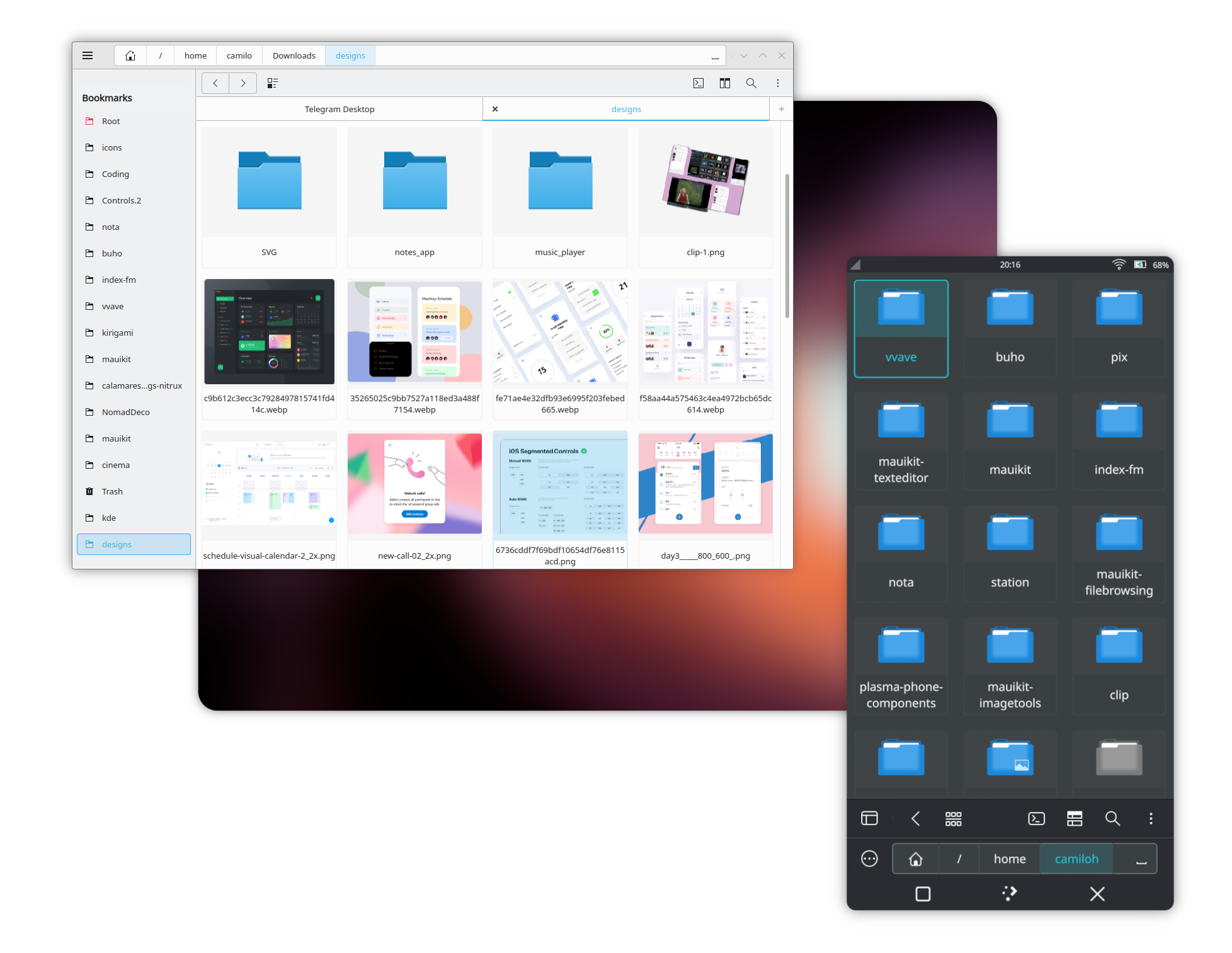Click the home icon in the desktop breadcrumb

[130, 55]
